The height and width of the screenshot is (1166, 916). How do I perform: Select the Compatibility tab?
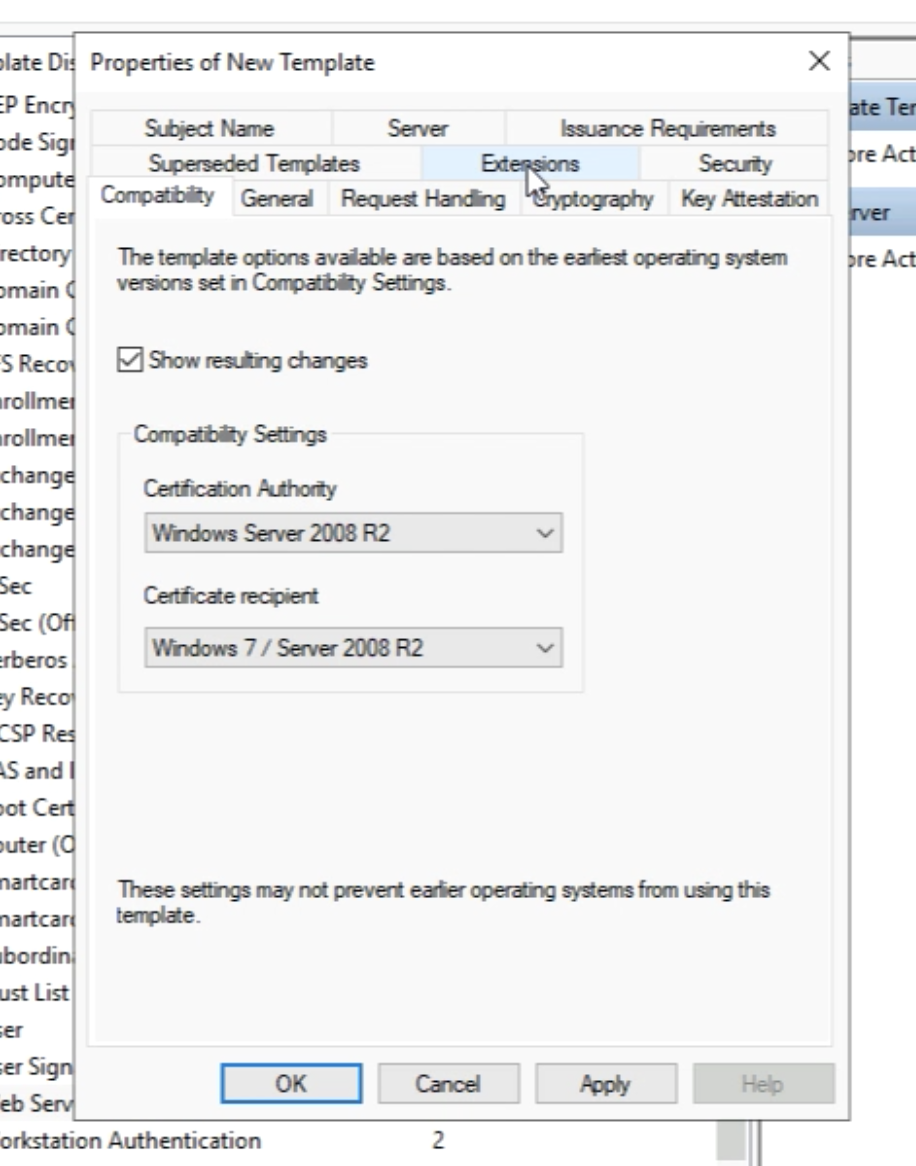[158, 196]
